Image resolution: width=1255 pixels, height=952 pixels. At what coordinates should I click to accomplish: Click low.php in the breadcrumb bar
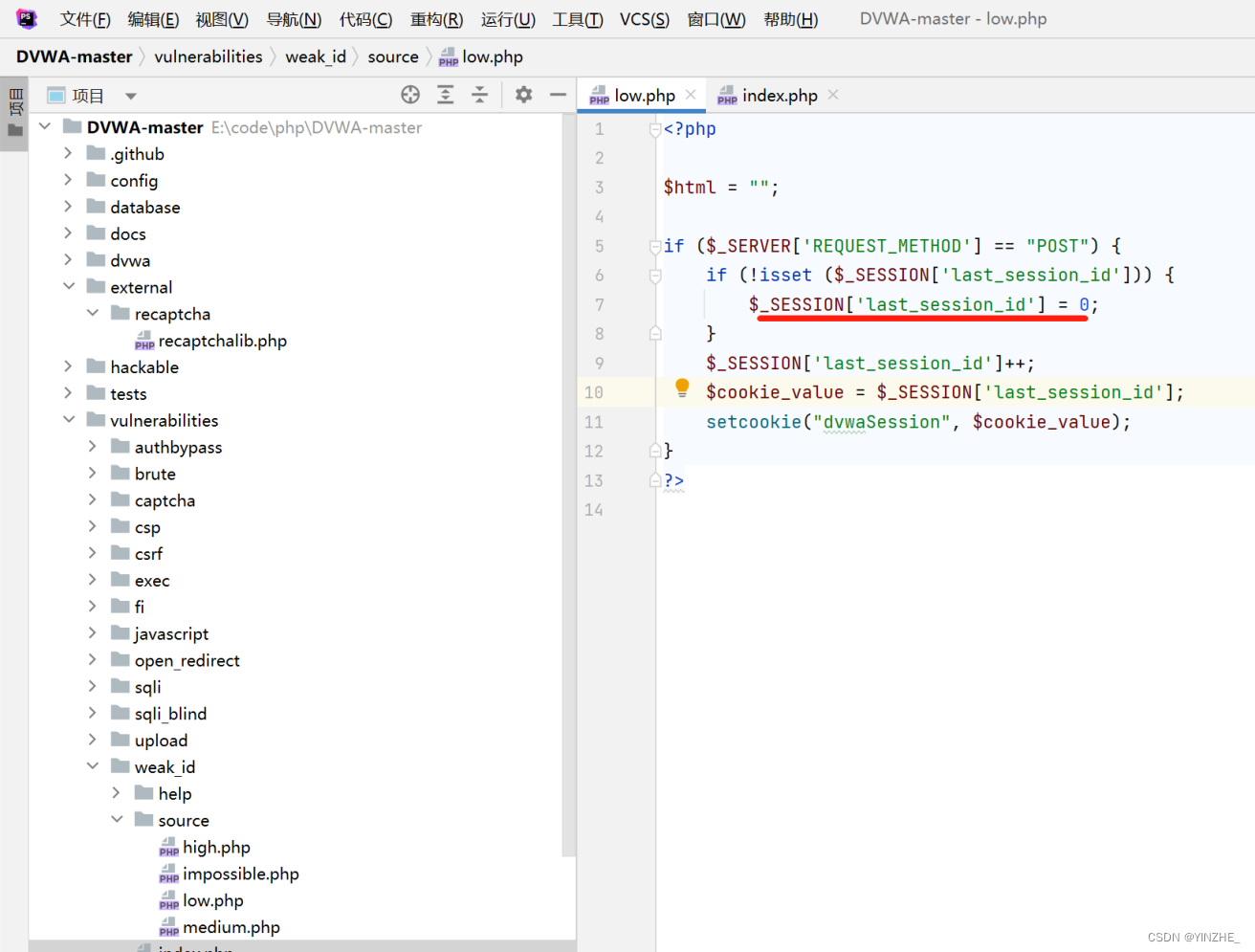coord(481,56)
